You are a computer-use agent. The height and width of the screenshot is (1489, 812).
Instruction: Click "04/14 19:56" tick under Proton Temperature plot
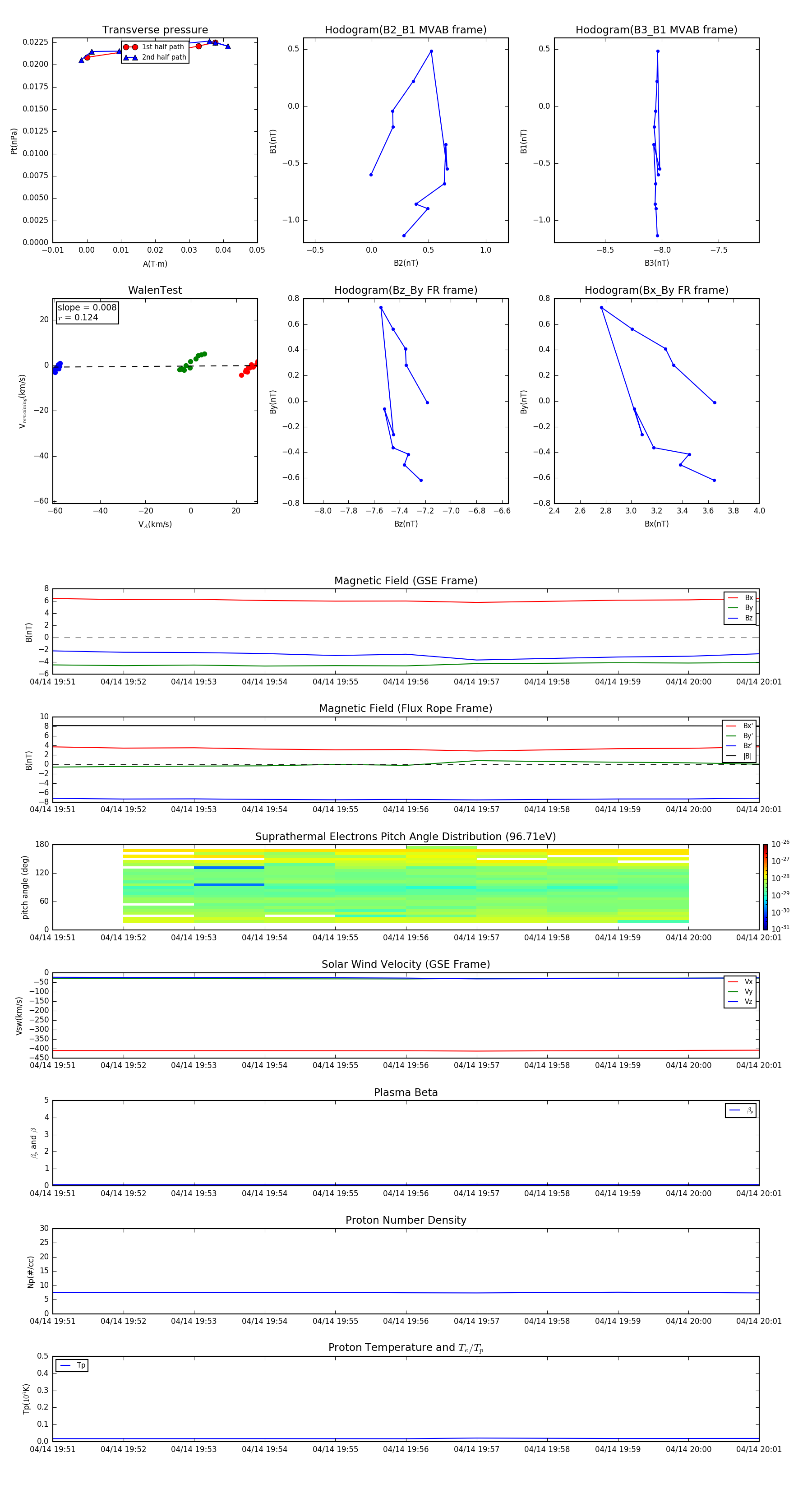pos(406,1449)
